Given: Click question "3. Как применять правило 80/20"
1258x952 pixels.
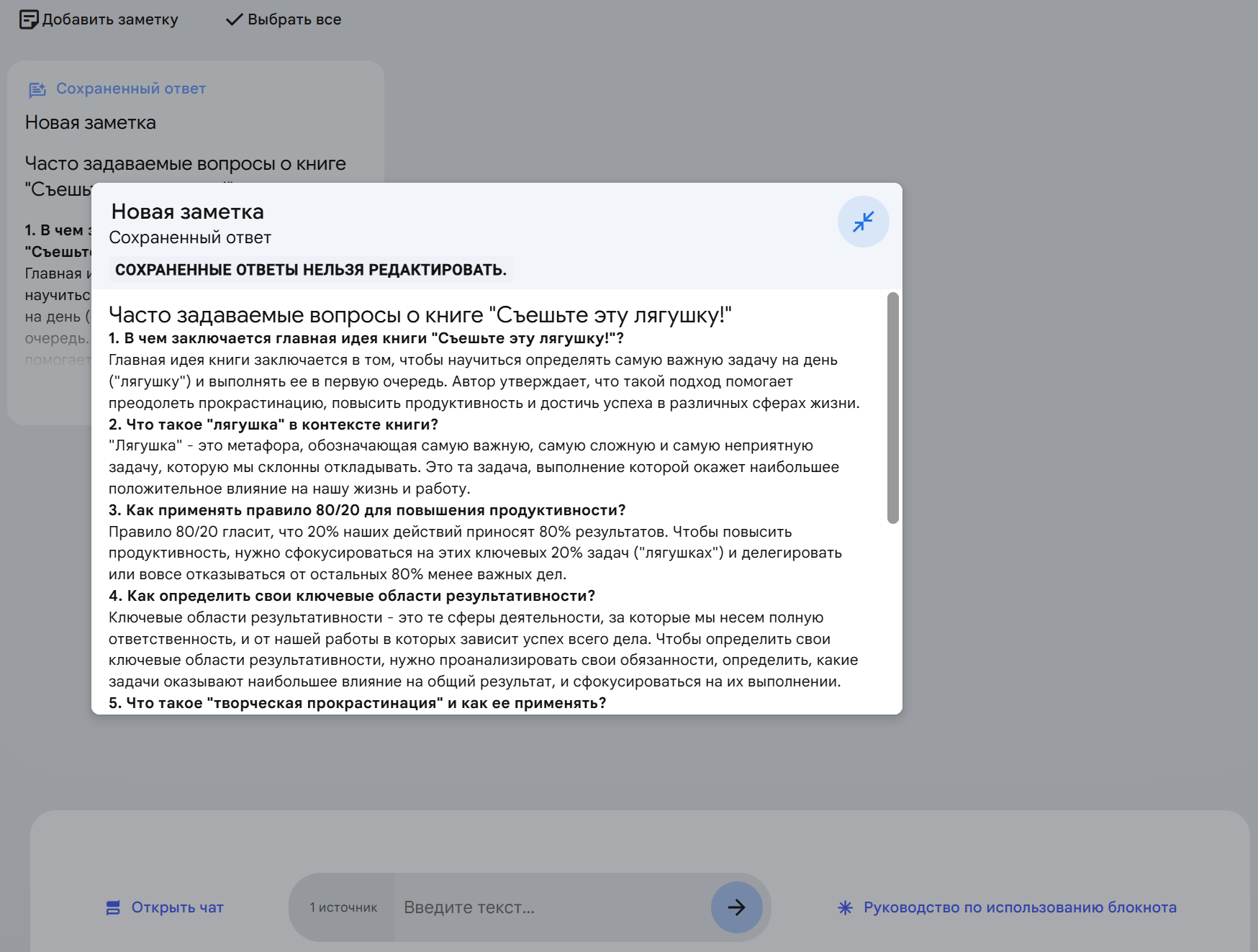Looking at the screenshot, I should (x=367, y=510).
